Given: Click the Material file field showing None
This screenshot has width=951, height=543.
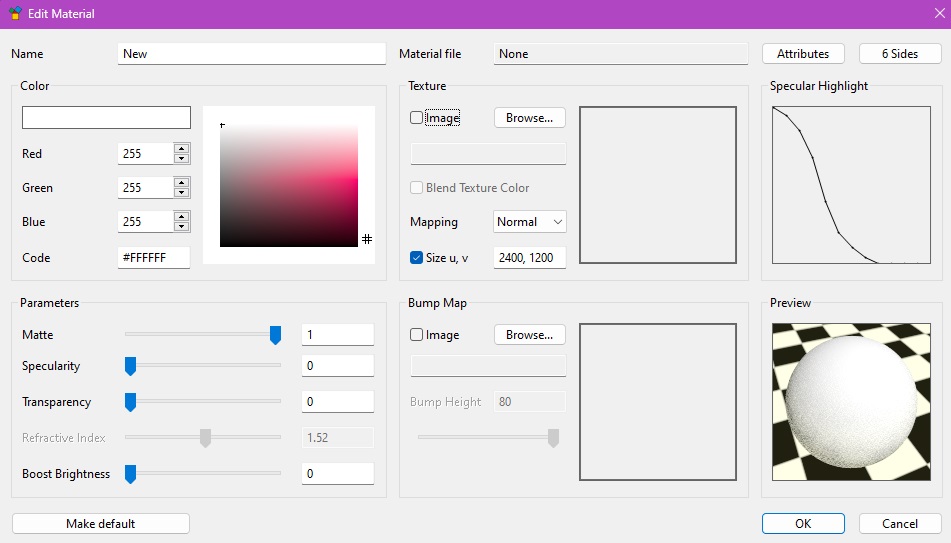Looking at the screenshot, I should click(621, 53).
